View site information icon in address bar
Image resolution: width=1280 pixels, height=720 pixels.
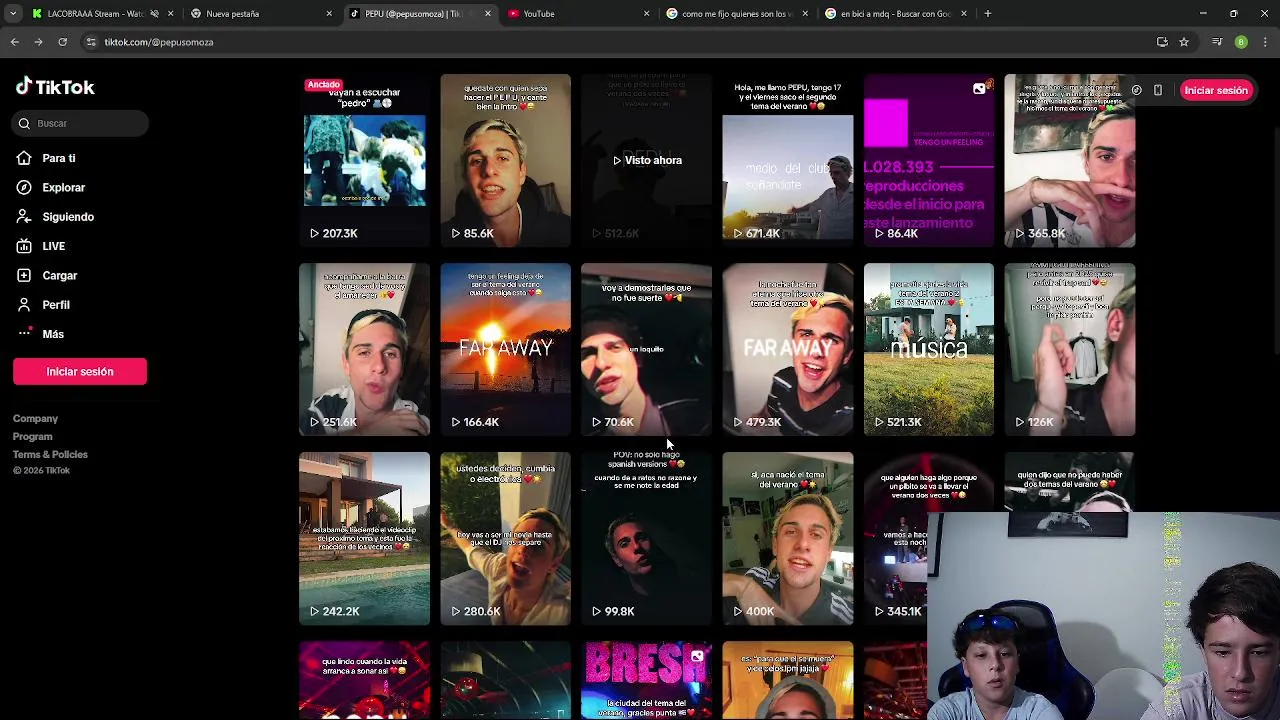point(91,42)
